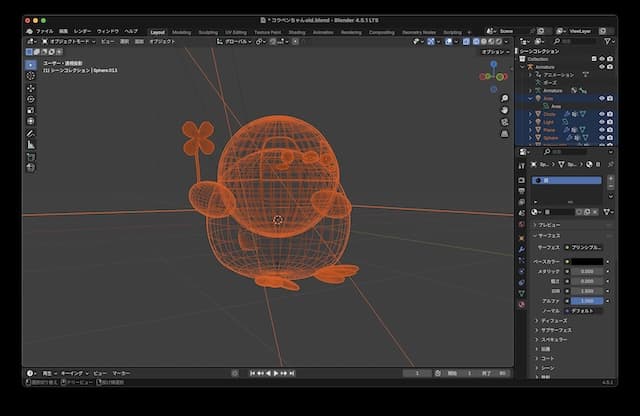Expand the コート panel
The width and height of the screenshot is (640, 416).
pos(547,358)
